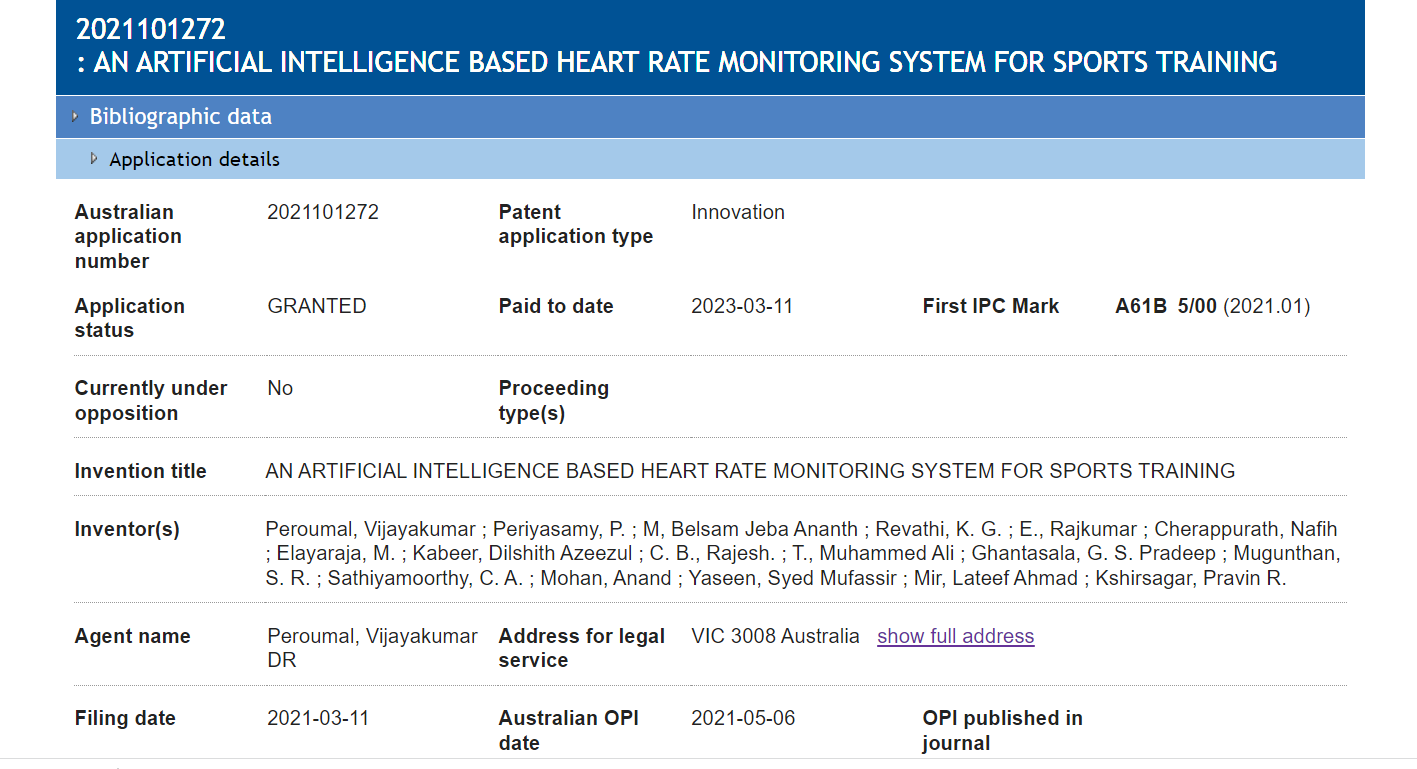Click the Currently under opposition value No

coord(280,388)
